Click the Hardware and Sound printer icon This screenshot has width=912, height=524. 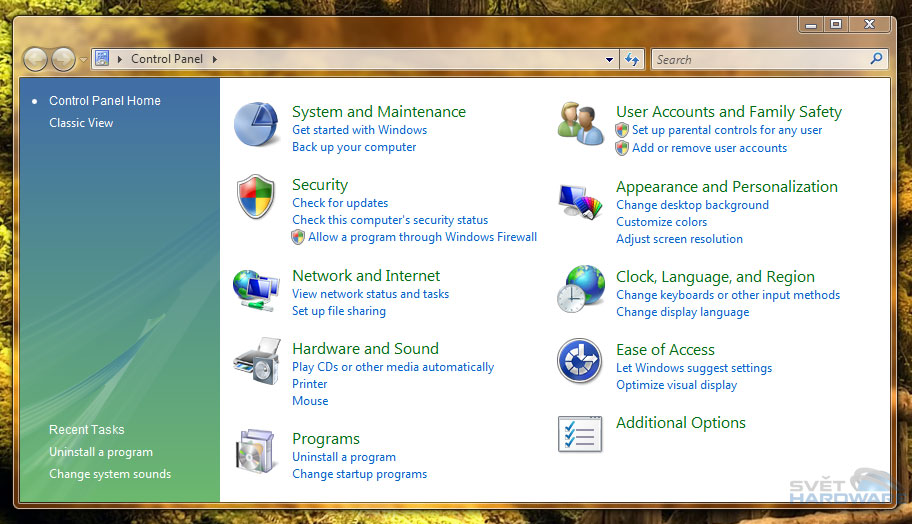coord(256,361)
